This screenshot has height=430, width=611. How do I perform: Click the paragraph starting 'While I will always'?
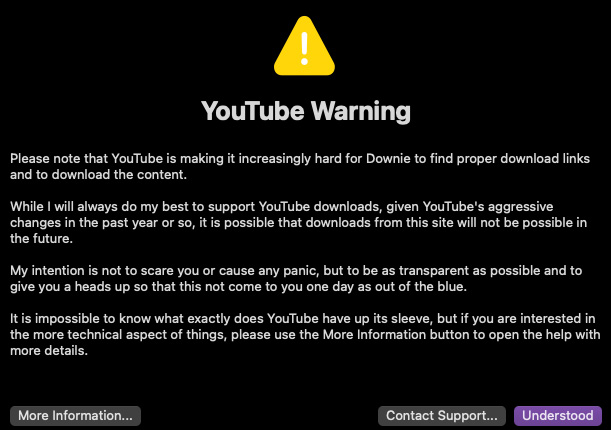[298, 222]
